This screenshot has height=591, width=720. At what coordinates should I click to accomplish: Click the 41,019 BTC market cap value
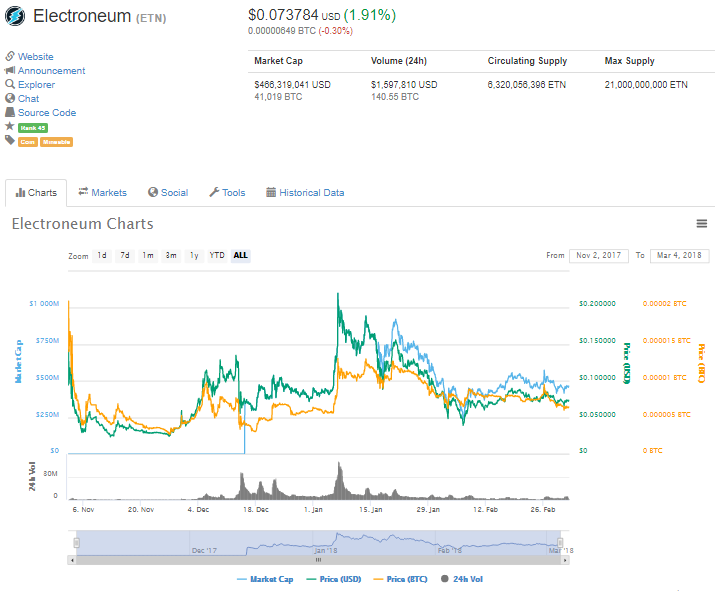(278, 97)
